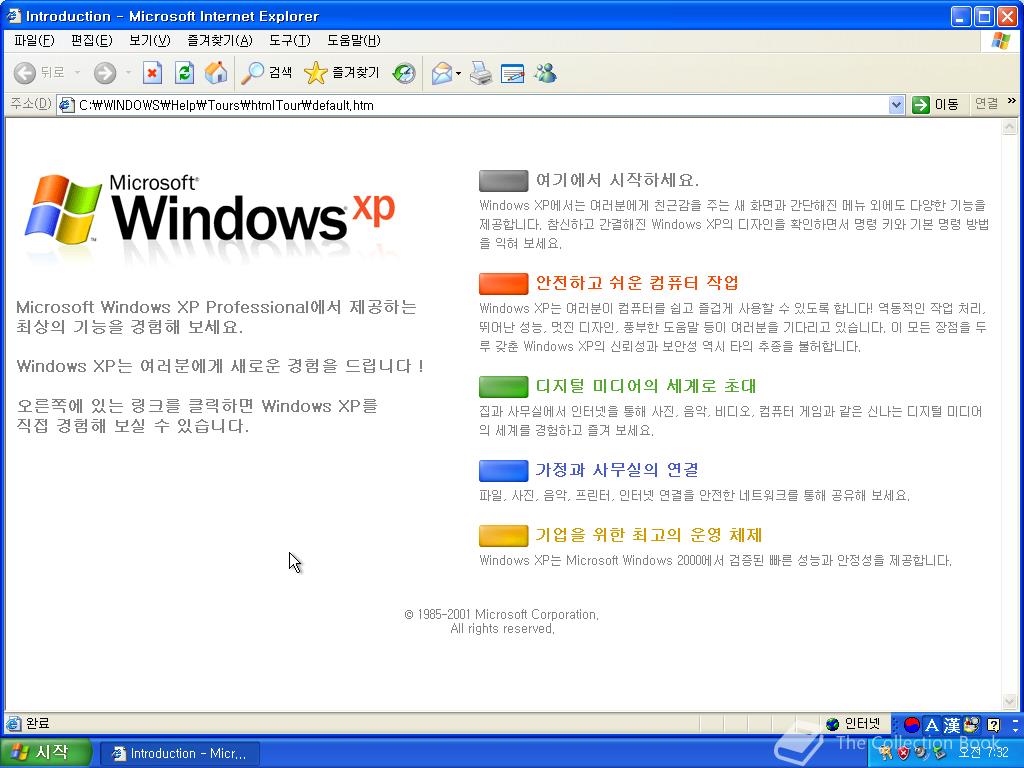Viewport: 1024px width, 768px height.
Task: Click the Stop loading icon
Action: pyautogui.click(x=152, y=72)
